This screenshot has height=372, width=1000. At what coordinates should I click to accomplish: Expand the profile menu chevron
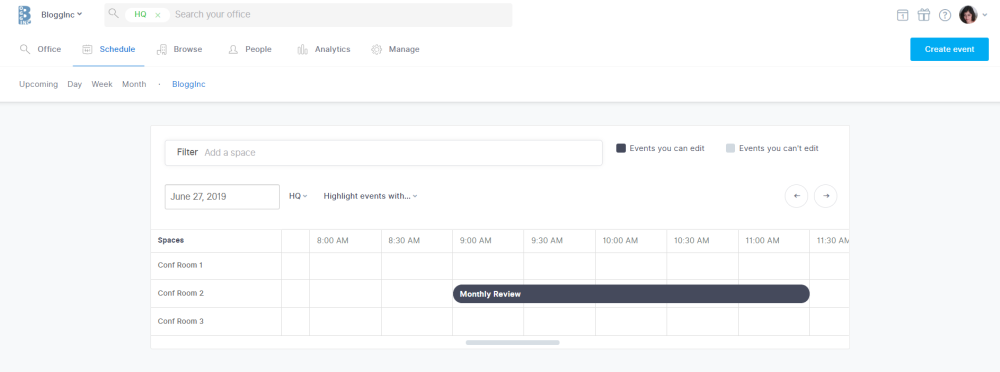[x=985, y=15]
